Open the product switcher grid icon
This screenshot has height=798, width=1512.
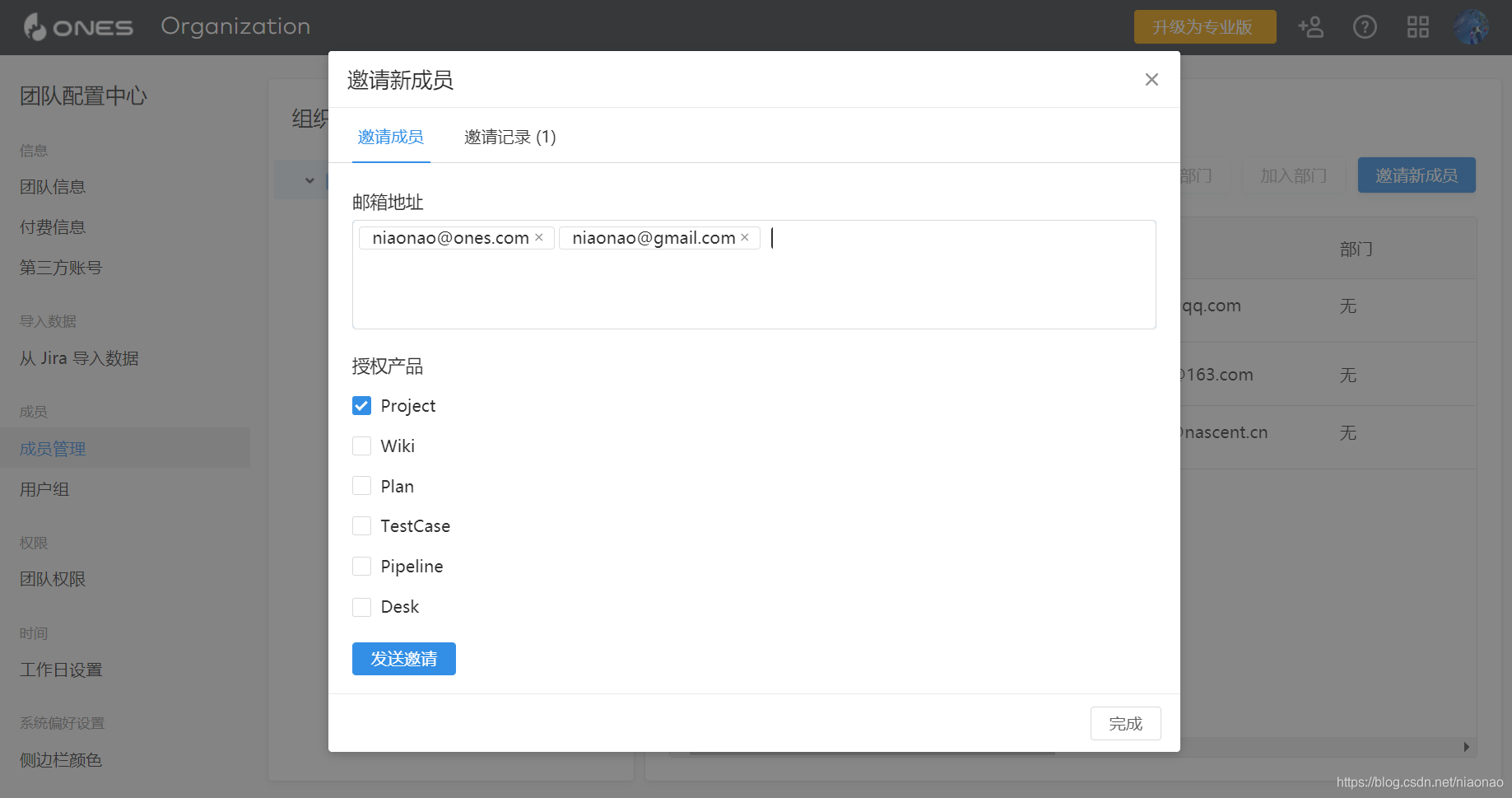coord(1418,27)
